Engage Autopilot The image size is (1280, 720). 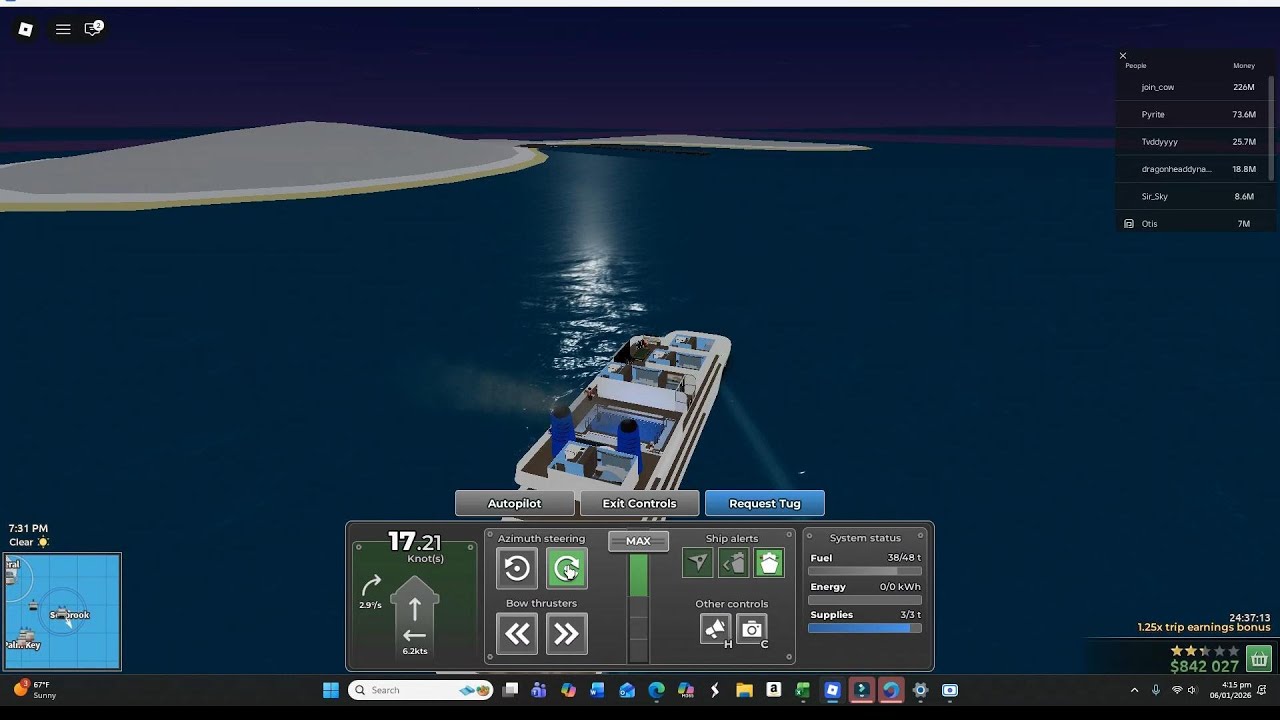pyautogui.click(x=514, y=504)
